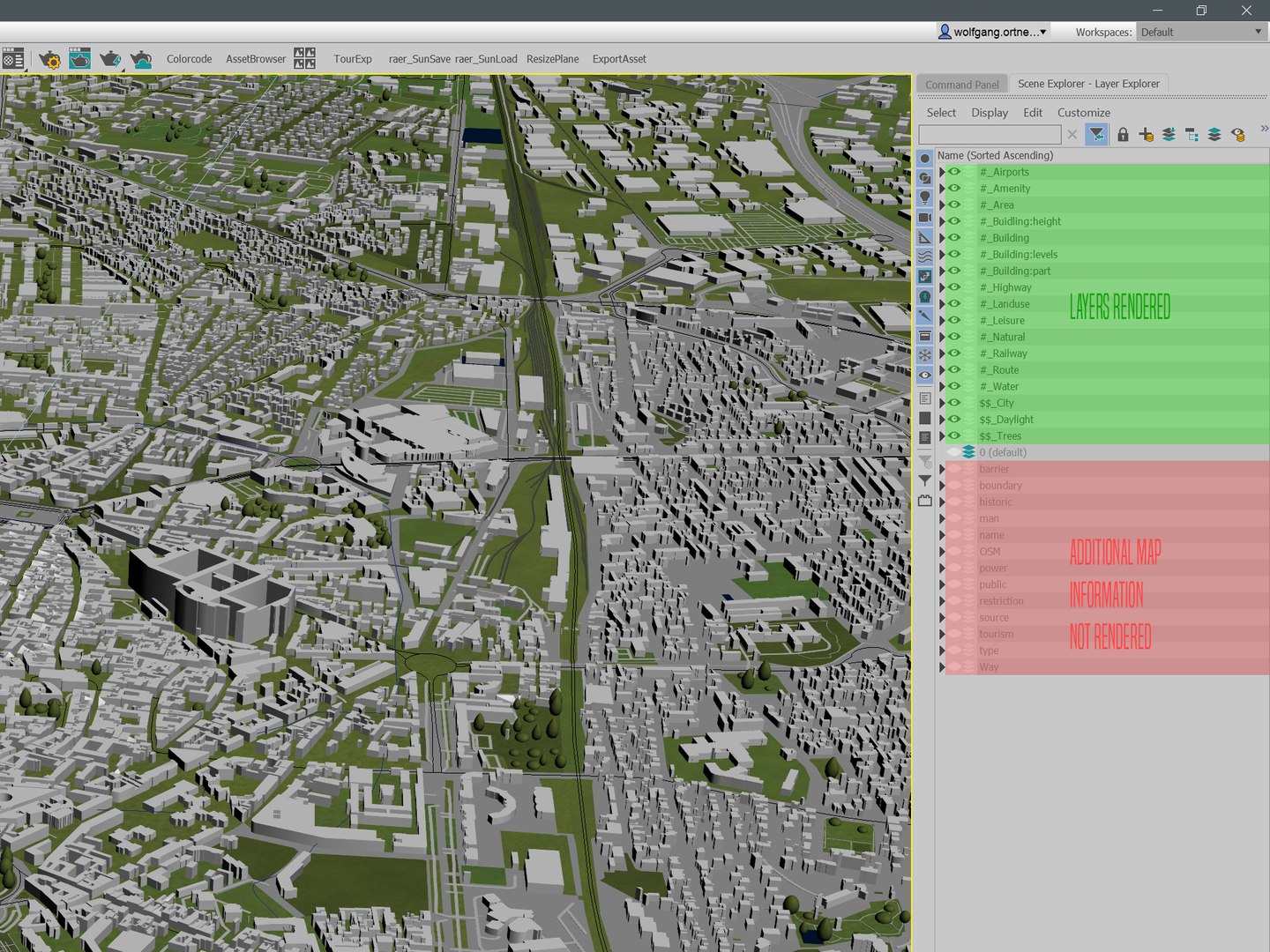Click the quick Render Production teapot
1270x952 pixels.
110,59
